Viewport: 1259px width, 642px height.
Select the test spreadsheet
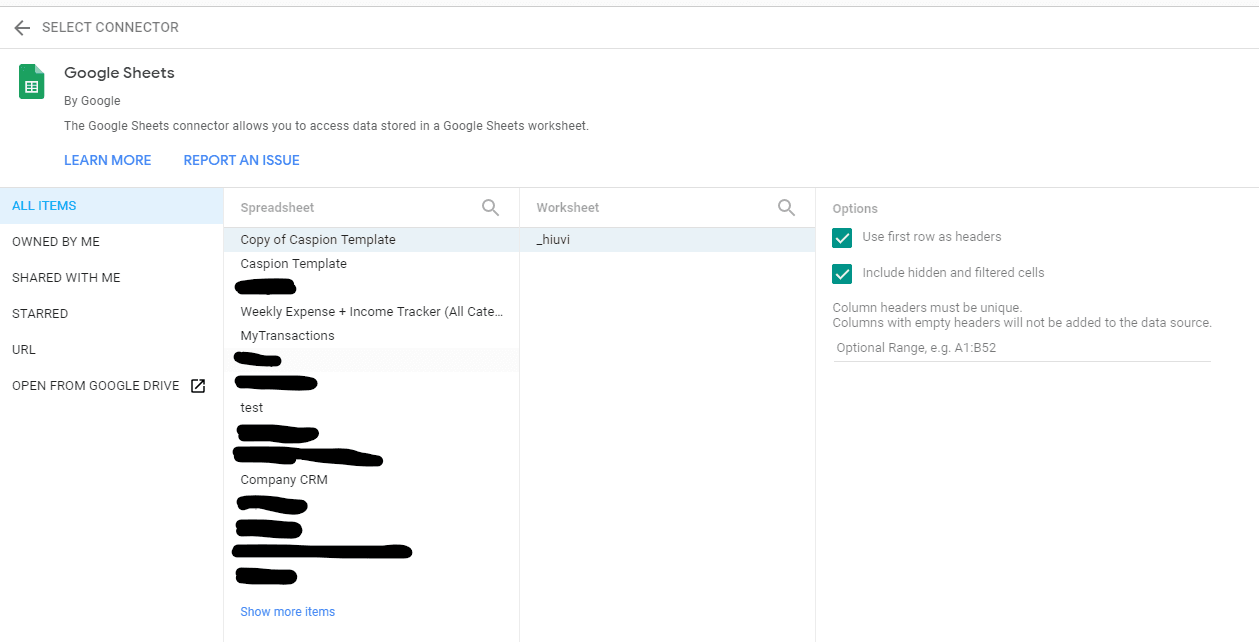coord(371,408)
